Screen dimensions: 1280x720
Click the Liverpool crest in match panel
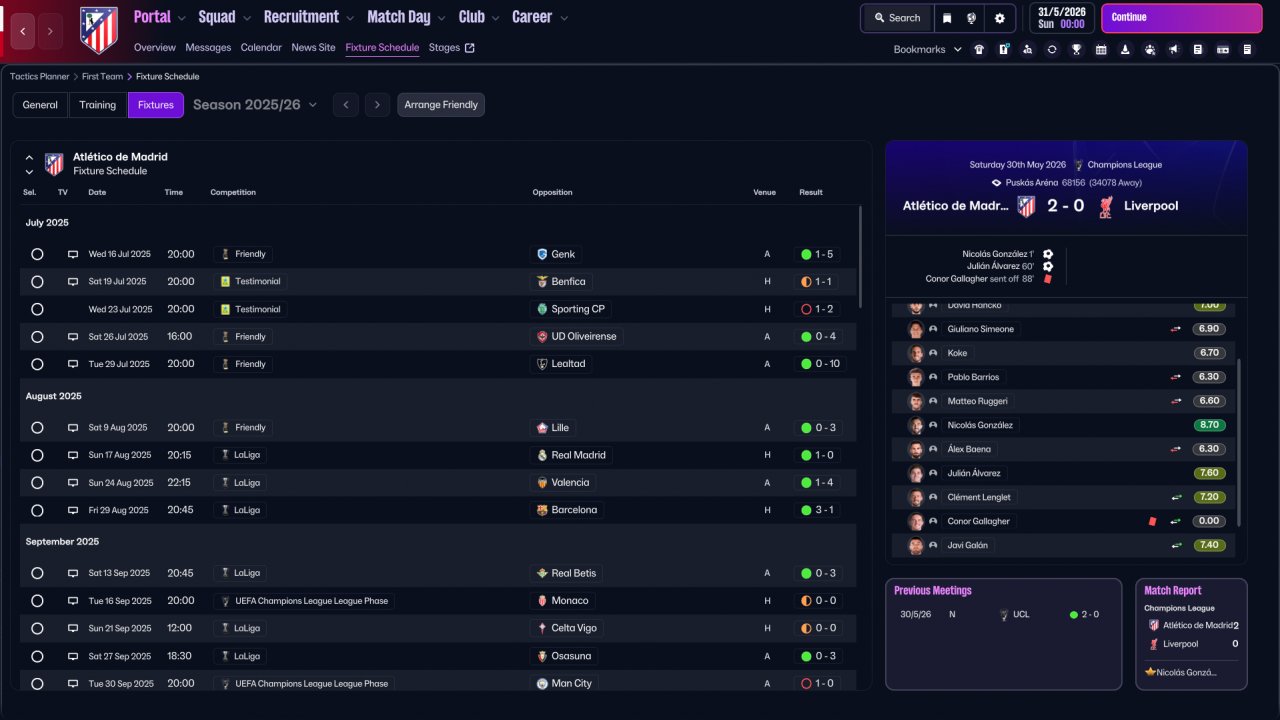click(x=1106, y=206)
